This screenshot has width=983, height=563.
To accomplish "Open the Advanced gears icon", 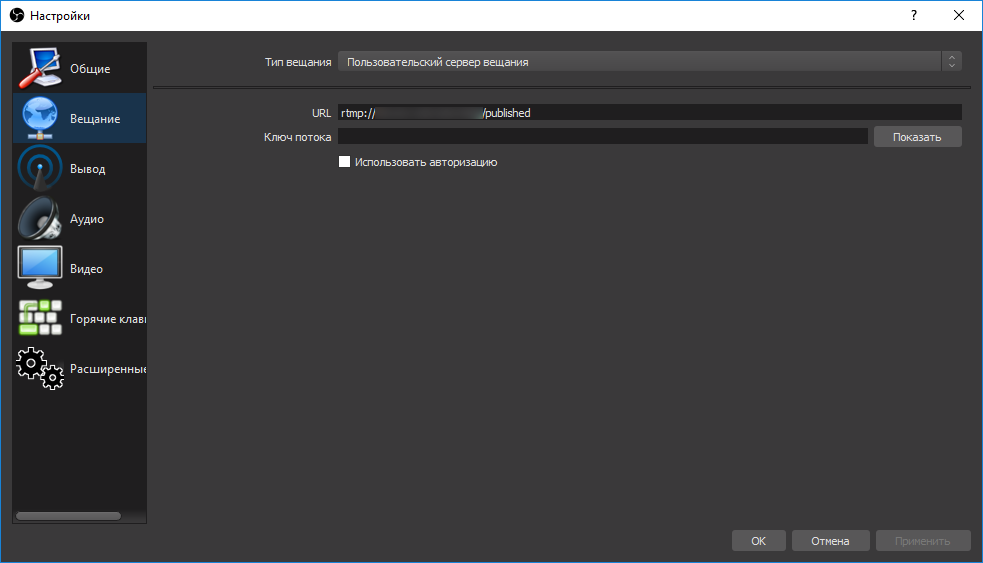I will tap(40, 368).
